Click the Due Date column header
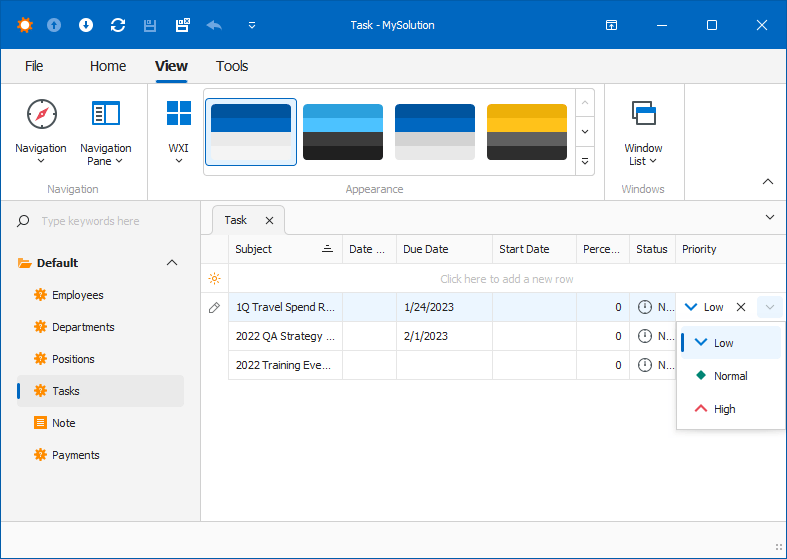The image size is (787, 559). point(444,249)
